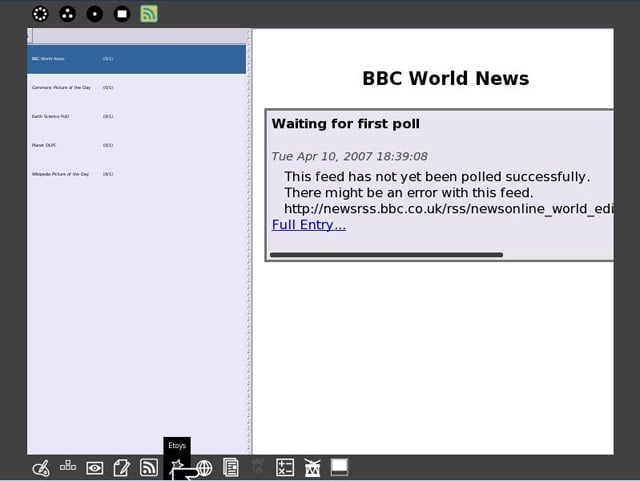Screen dimensions: 640x481
Task: Click the 'Waiting for first poll' entry title
Action: (x=345, y=124)
